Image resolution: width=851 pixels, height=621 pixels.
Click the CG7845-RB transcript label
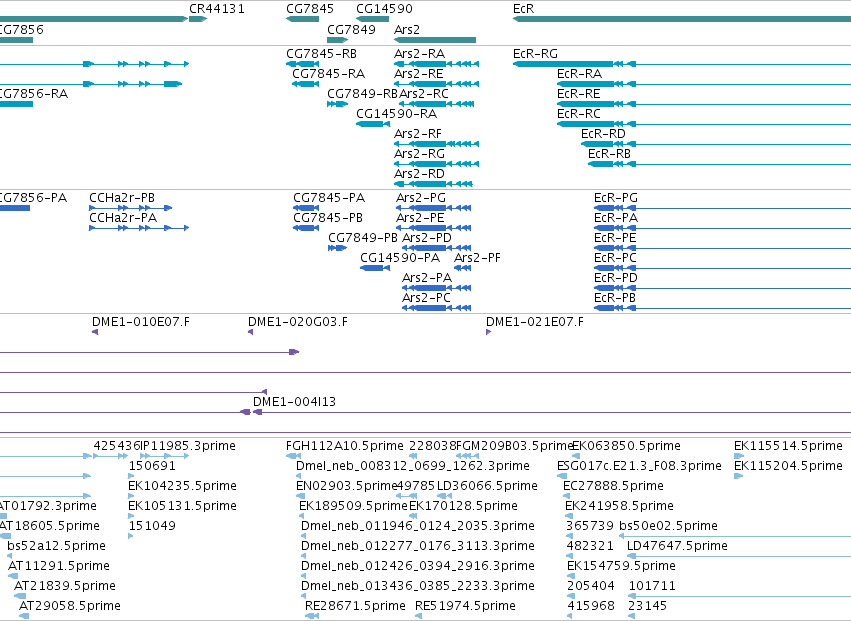tap(321, 54)
